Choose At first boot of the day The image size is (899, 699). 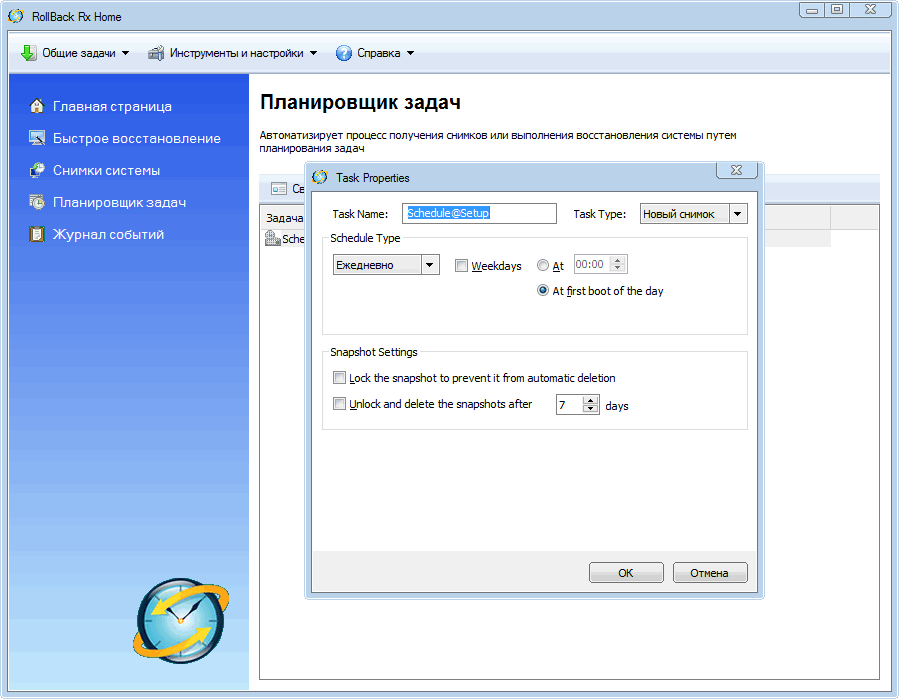[x=543, y=291]
